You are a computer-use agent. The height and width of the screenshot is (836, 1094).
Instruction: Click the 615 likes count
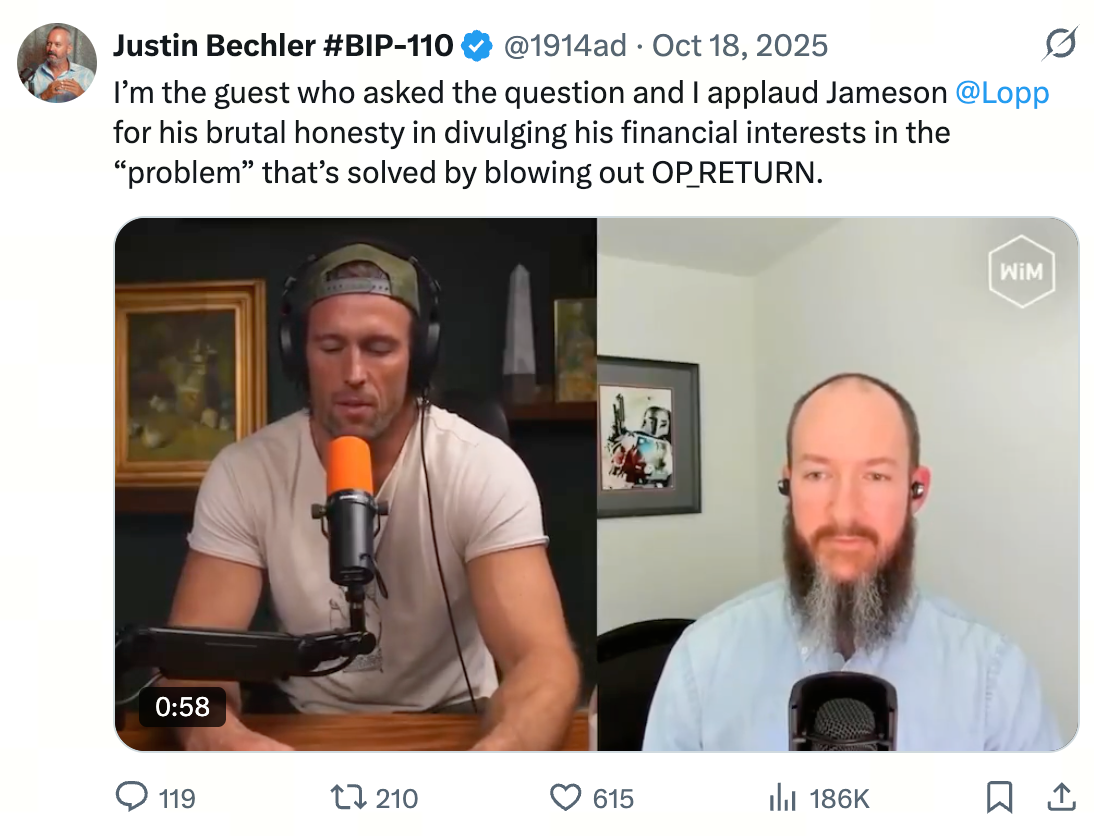[x=613, y=798]
